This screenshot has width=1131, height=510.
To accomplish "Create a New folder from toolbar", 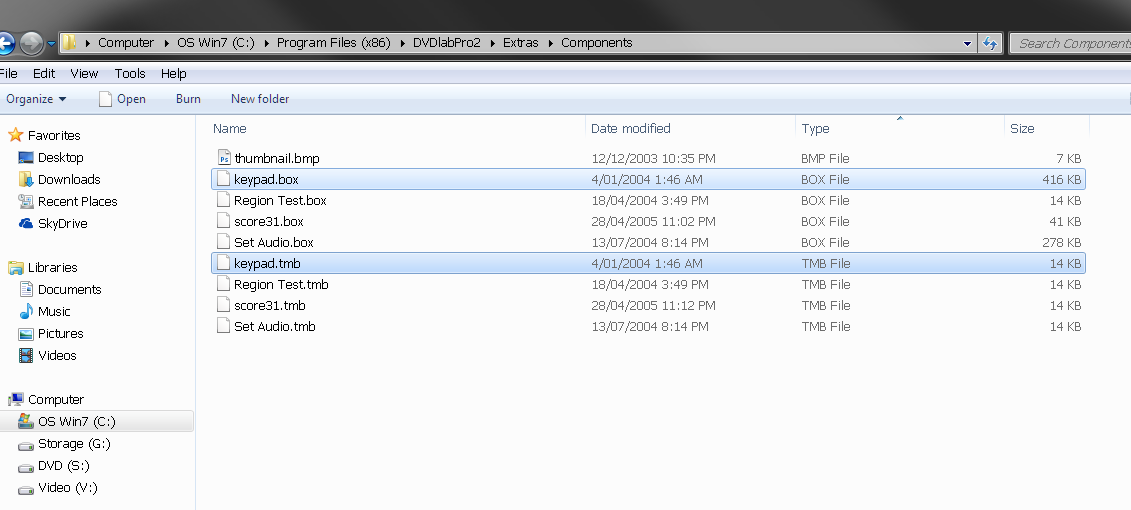I will (x=260, y=99).
